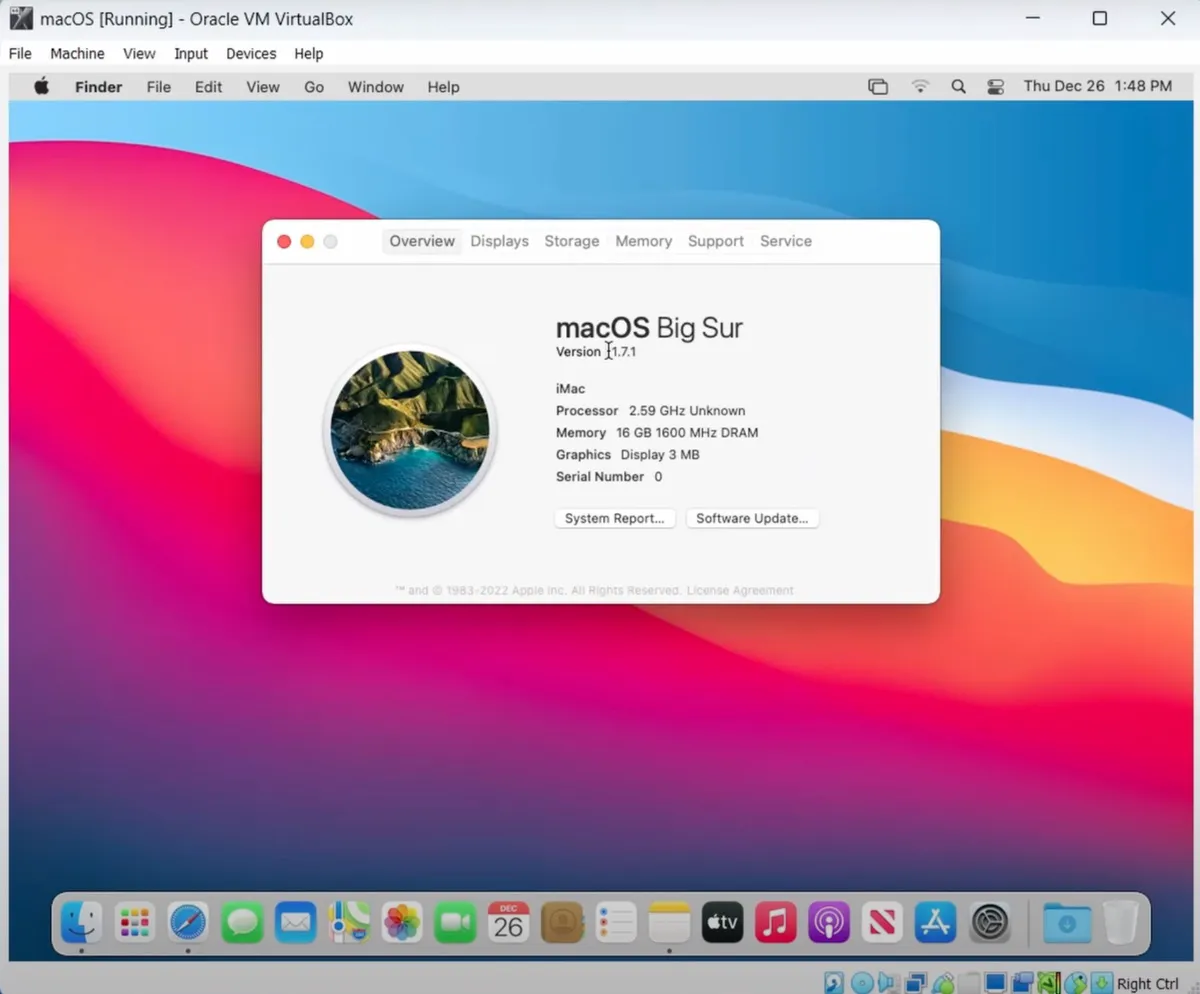The width and height of the screenshot is (1200, 994).
Task: Open the VirtualBox Input menu
Action: (x=191, y=54)
